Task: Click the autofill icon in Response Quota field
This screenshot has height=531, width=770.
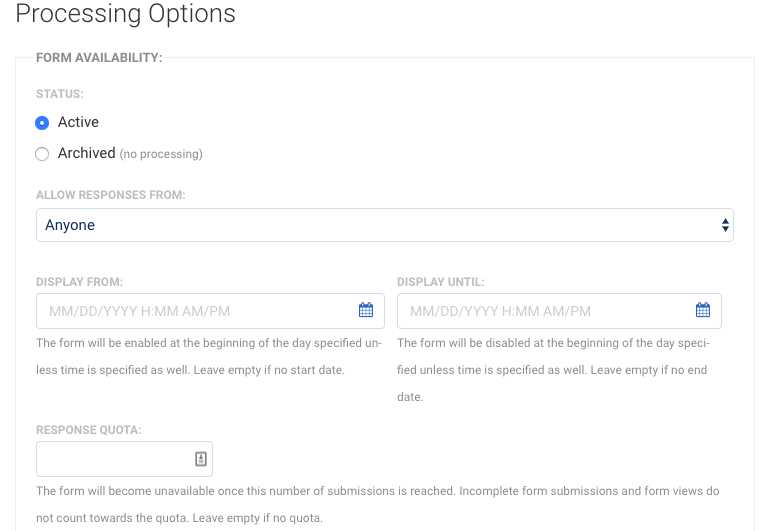Action: [201, 459]
